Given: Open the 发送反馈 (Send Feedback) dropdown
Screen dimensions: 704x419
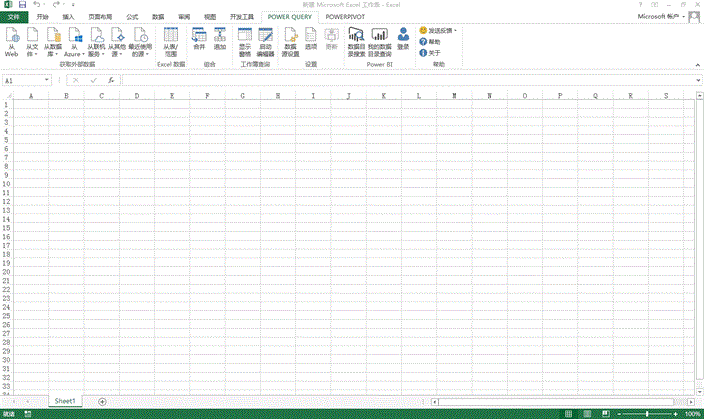Looking at the screenshot, I should click(x=438, y=31).
